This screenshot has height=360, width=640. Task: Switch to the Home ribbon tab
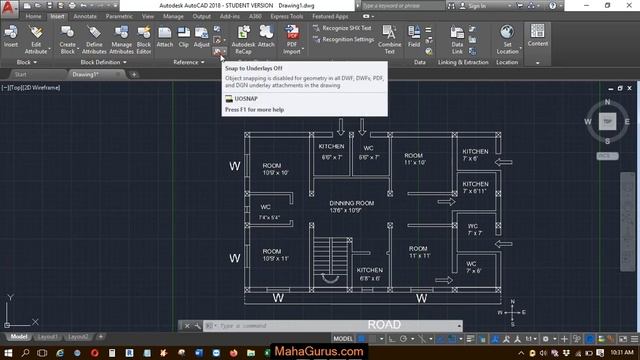pos(33,16)
